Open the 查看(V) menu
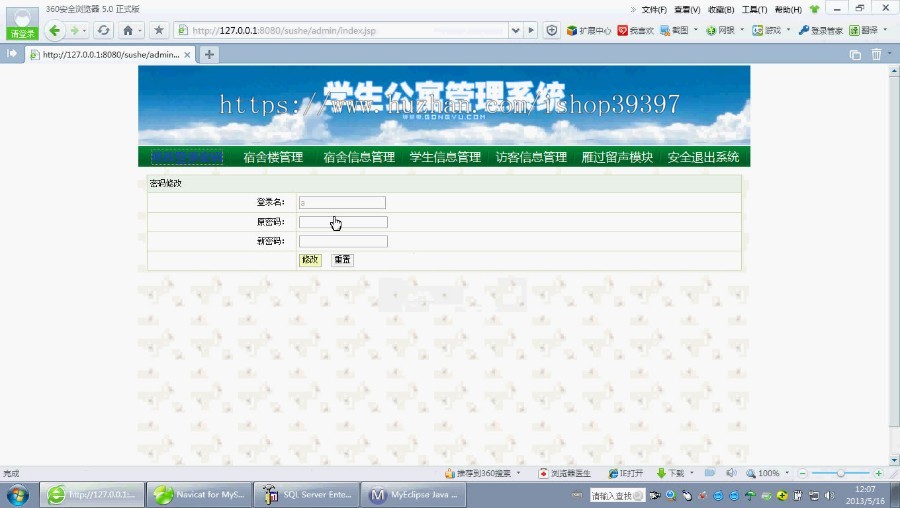900x508 pixels. pos(687,10)
